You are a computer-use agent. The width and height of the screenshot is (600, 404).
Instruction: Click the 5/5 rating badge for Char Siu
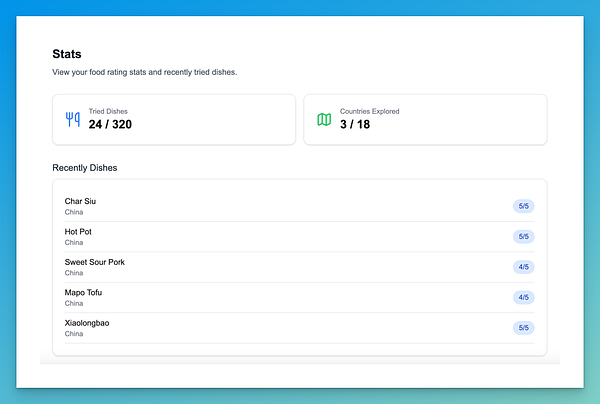(x=523, y=206)
